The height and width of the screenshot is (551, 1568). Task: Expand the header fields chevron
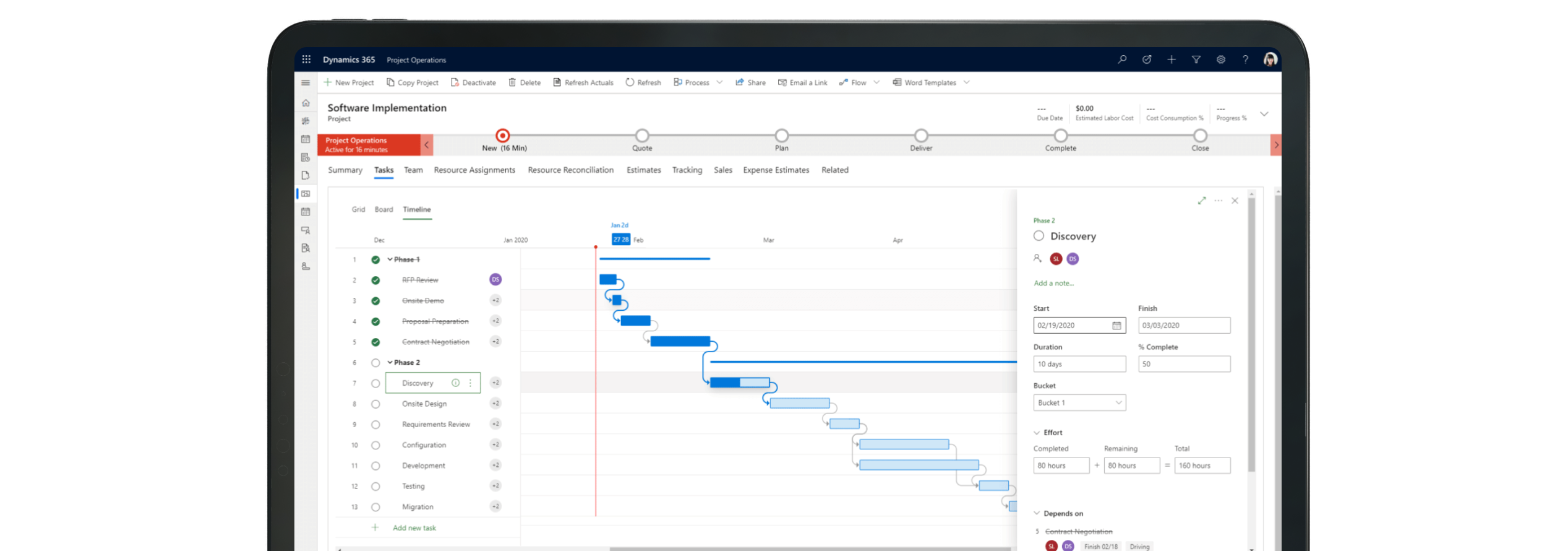(x=1264, y=114)
